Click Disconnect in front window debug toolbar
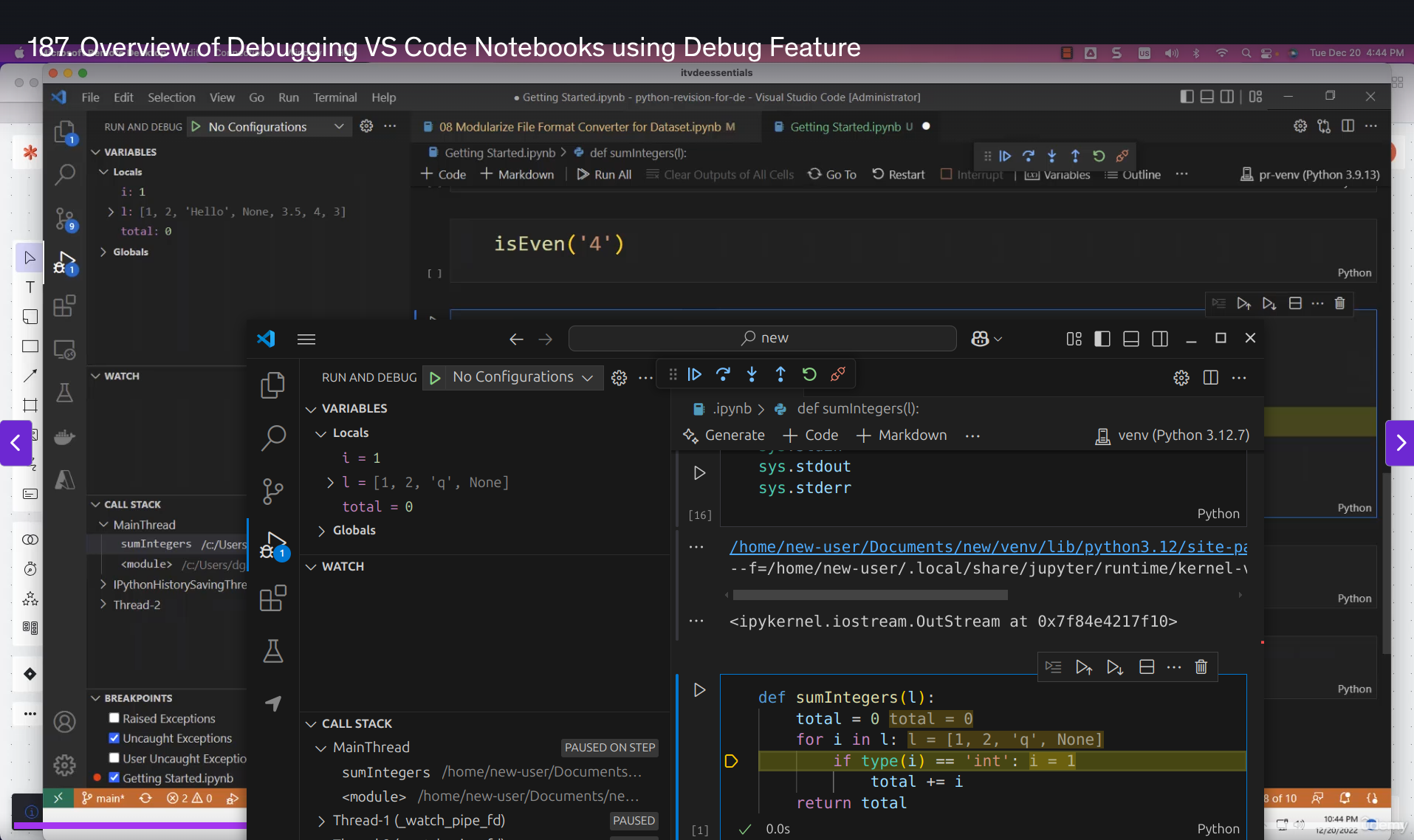This screenshot has width=1414, height=840. (x=837, y=374)
